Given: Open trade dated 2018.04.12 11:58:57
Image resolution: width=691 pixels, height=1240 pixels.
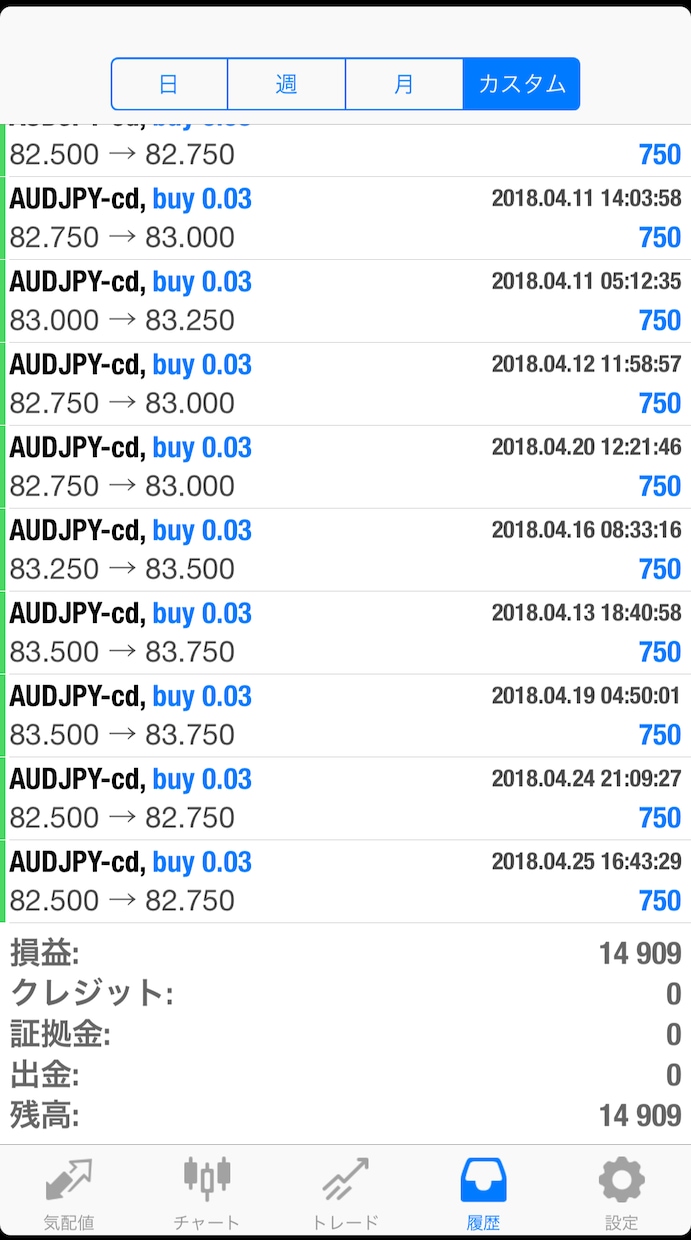Looking at the screenshot, I should 345,384.
